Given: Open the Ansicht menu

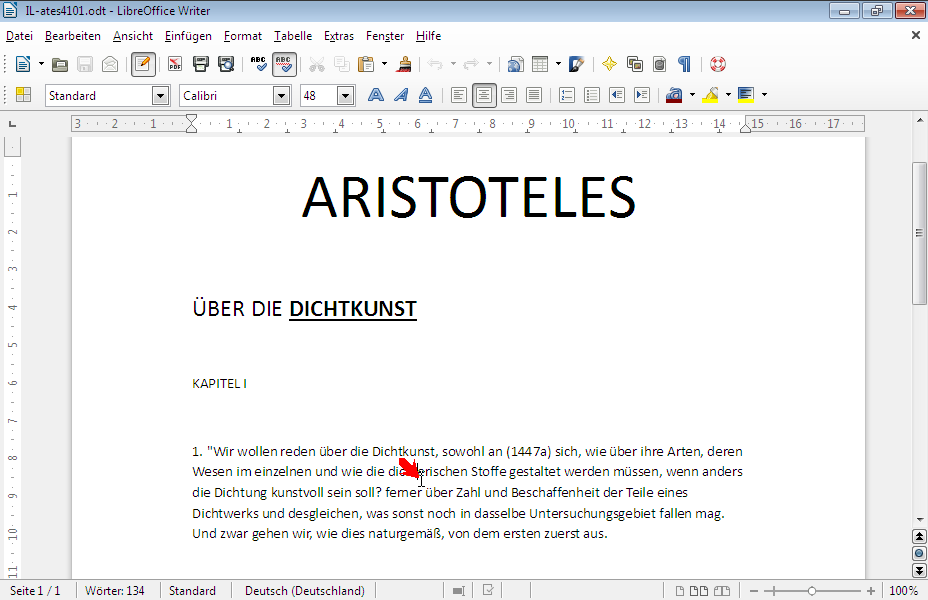Looking at the screenshot, I should point(133,36).
